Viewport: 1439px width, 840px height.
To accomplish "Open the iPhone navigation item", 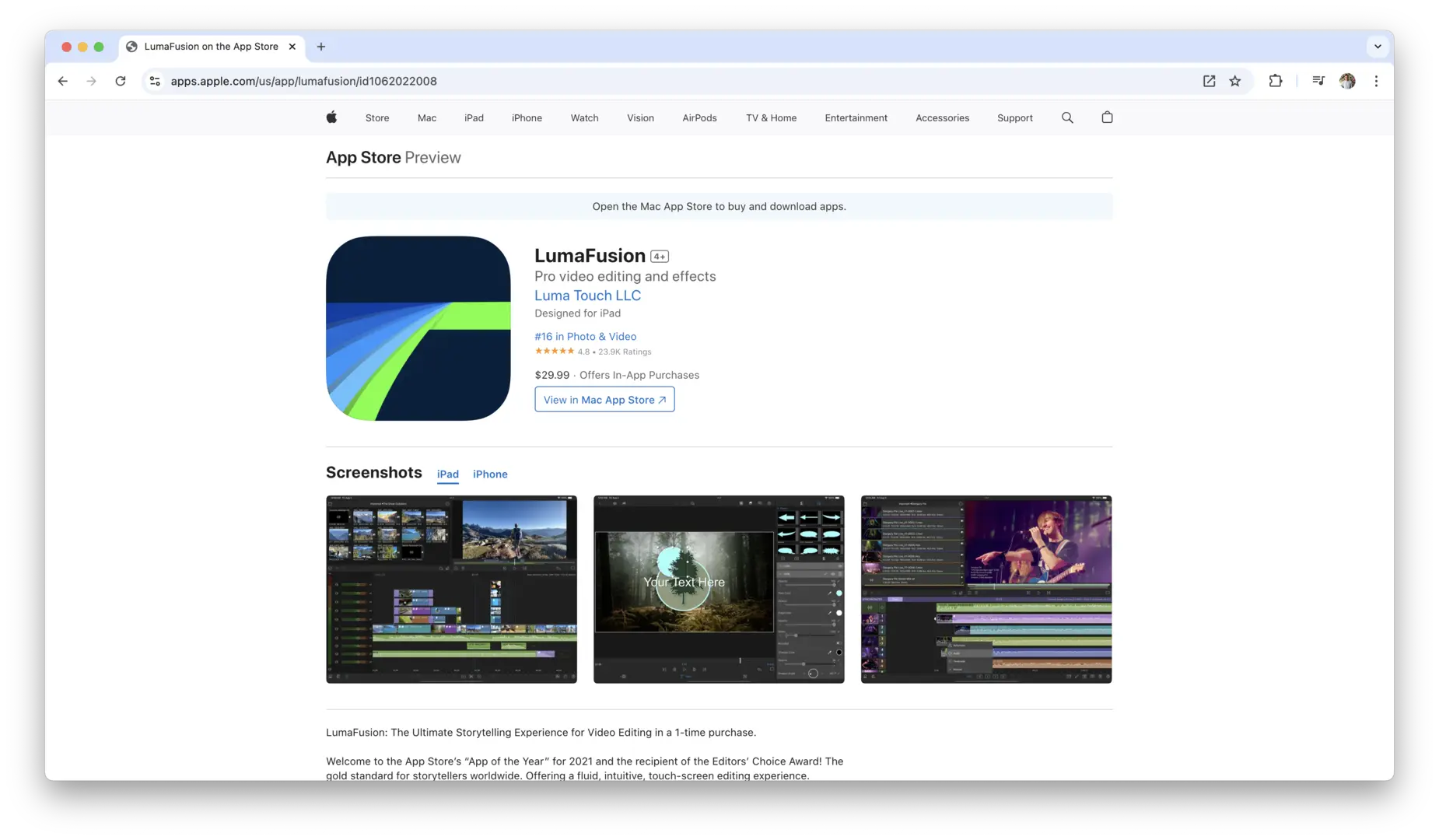I will pos(527,118).
